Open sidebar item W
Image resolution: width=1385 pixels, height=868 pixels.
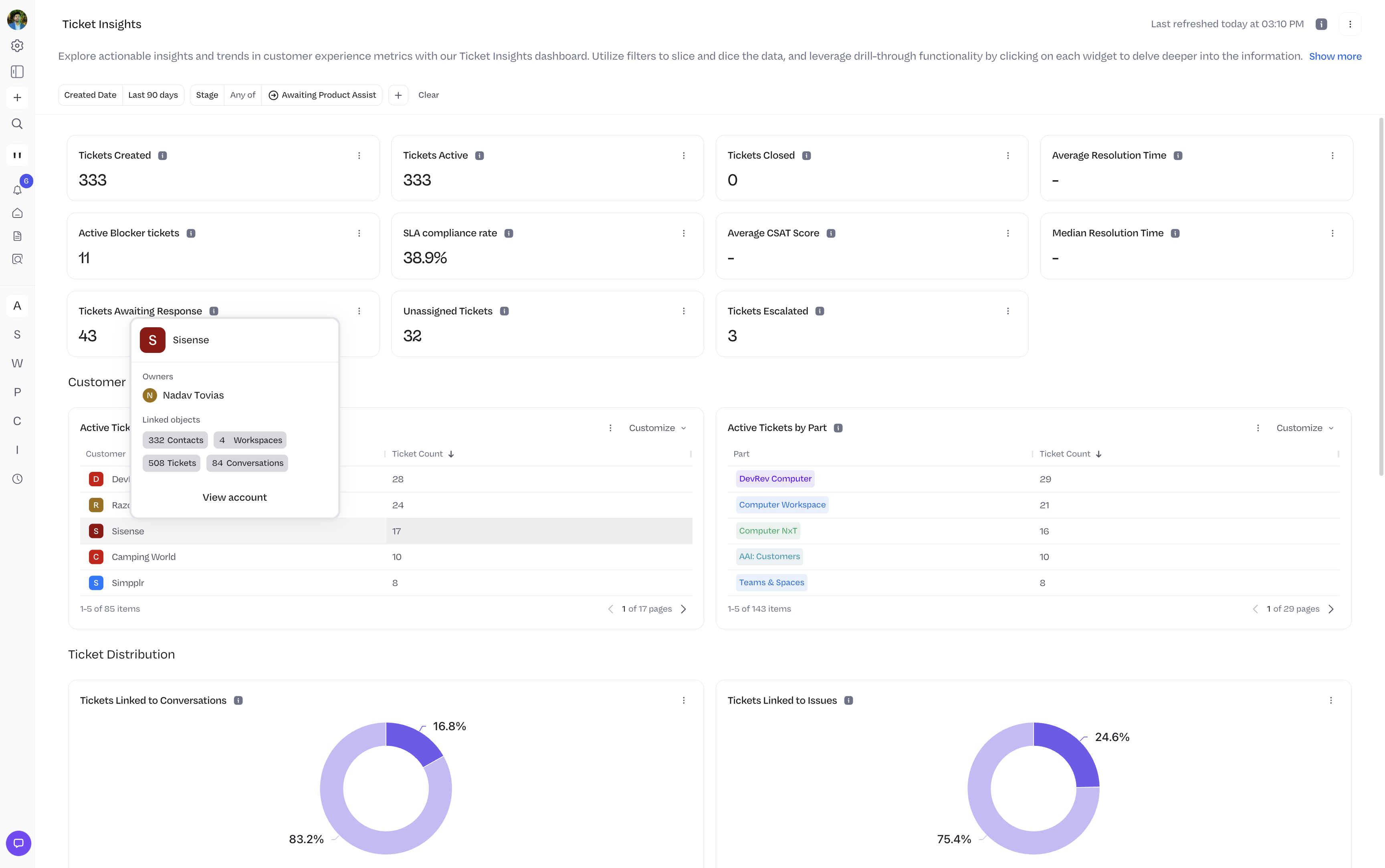pos(17,363)
